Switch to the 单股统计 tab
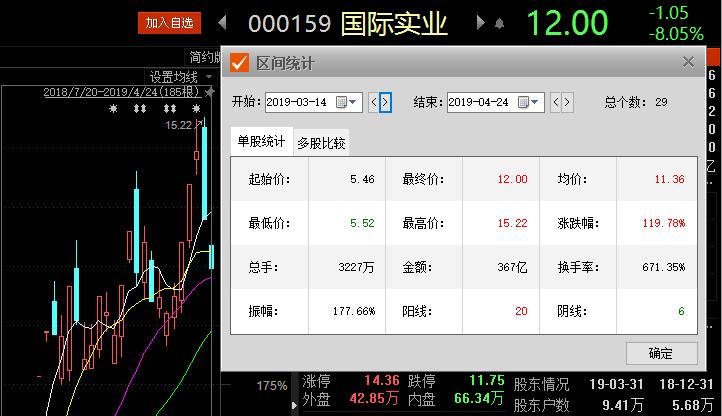This screenshot has height=416, width=722. 262,141
